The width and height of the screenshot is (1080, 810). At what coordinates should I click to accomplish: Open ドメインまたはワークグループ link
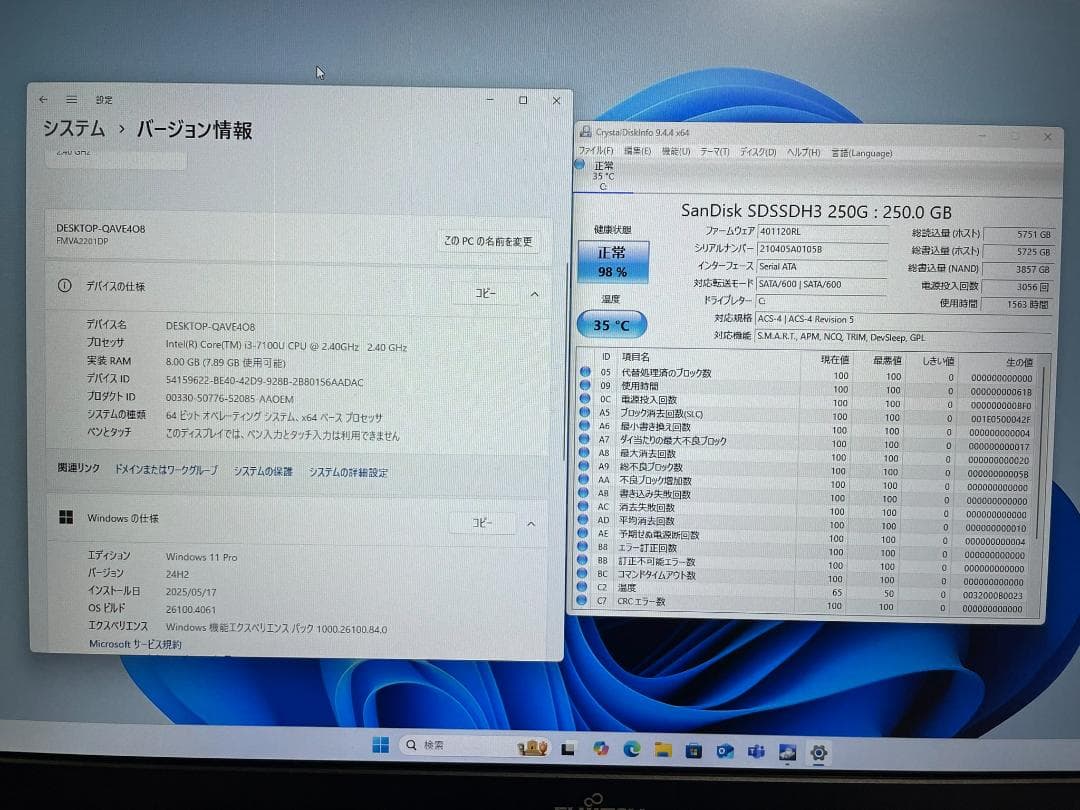point(166,470)
